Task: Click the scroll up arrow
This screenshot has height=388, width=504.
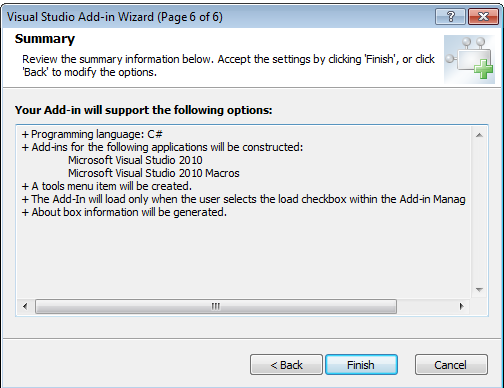Action: tap(479, 135)
